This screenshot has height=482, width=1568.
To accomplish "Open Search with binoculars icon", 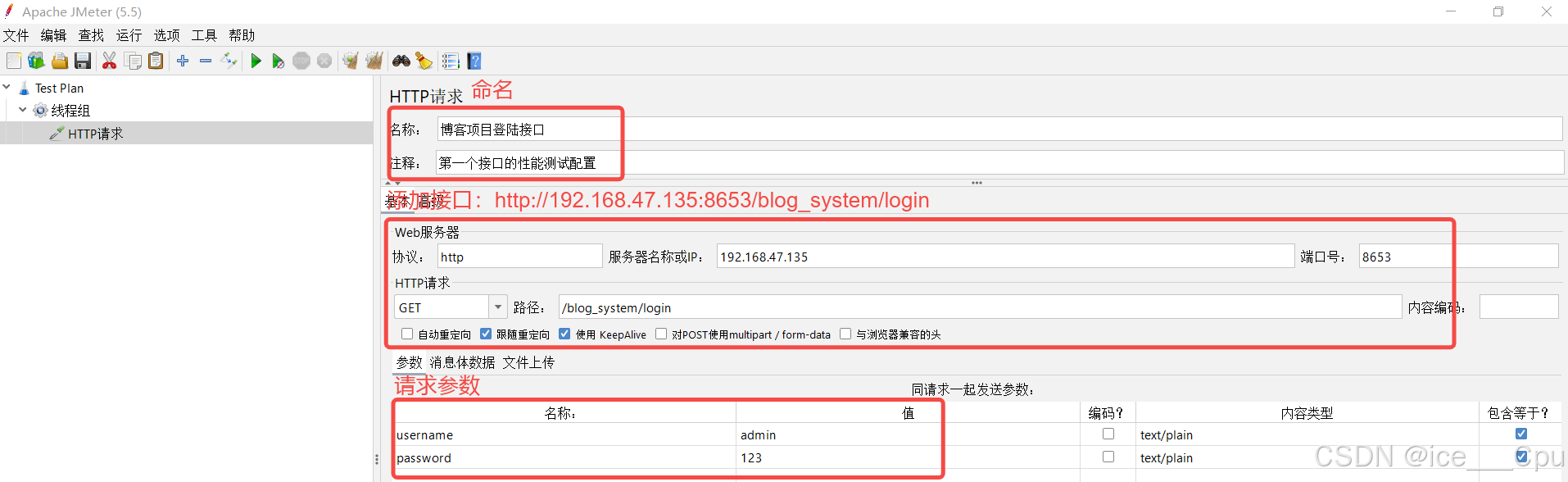I will click(x=401, y=61).
